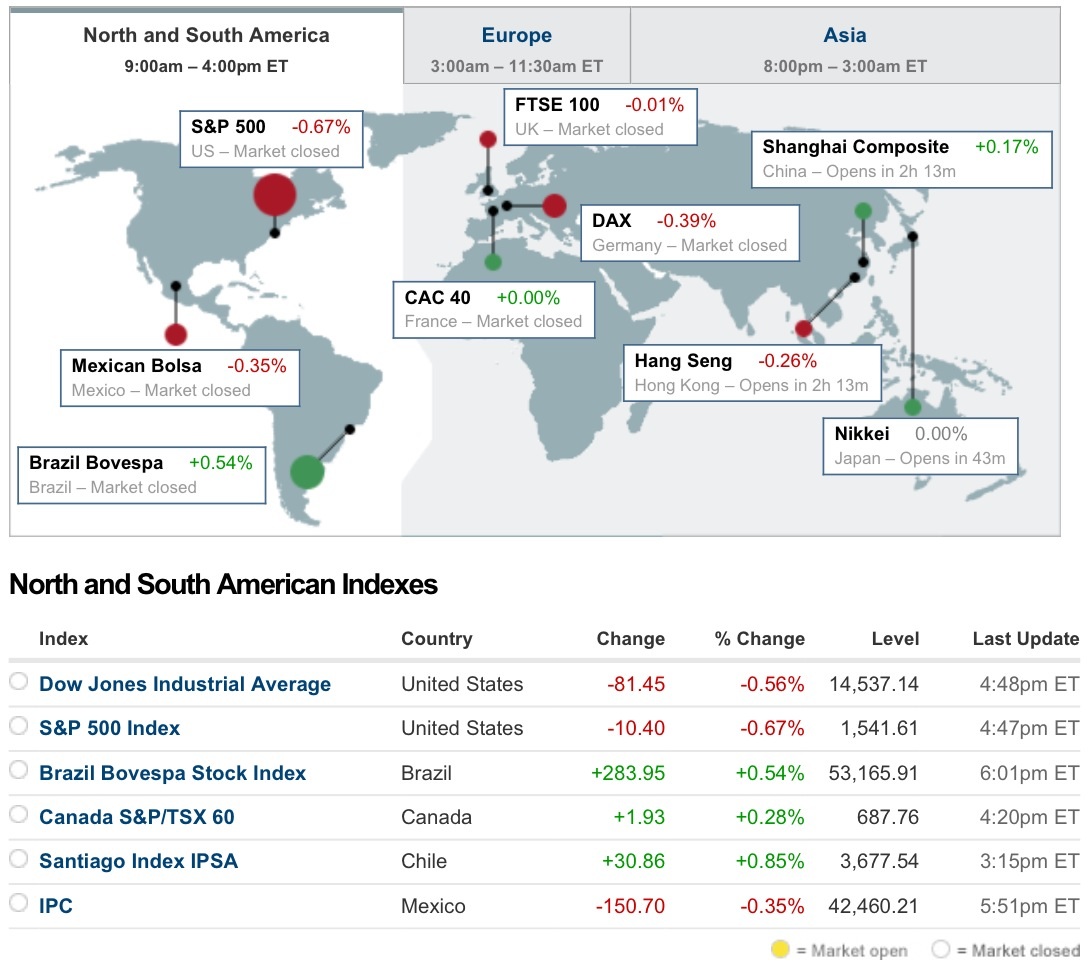The image size is (1090, 966).
Task: Open the FTSE 100 map callout box
Action: tap(600, 117)
